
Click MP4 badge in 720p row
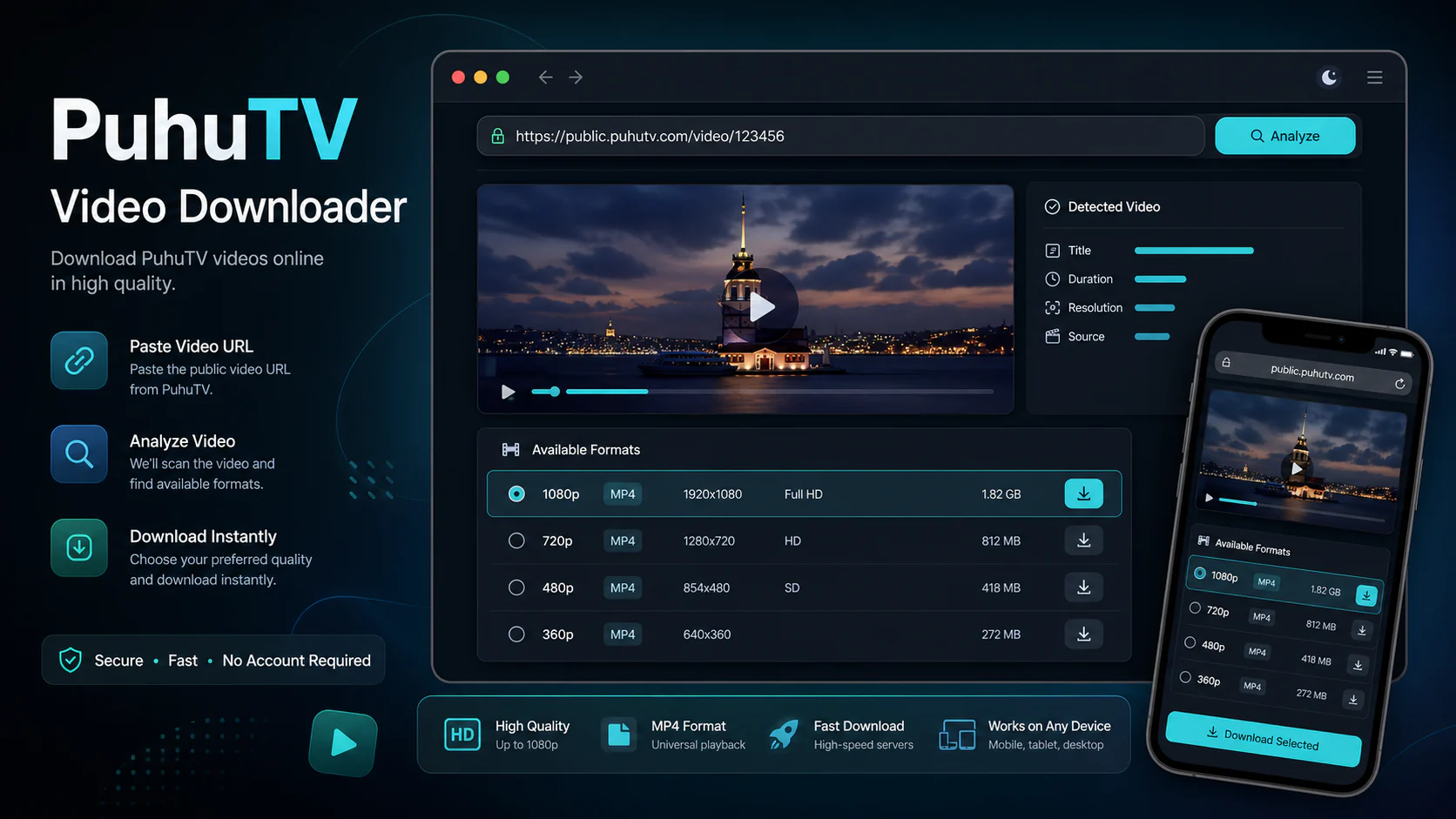click(623, 541)
